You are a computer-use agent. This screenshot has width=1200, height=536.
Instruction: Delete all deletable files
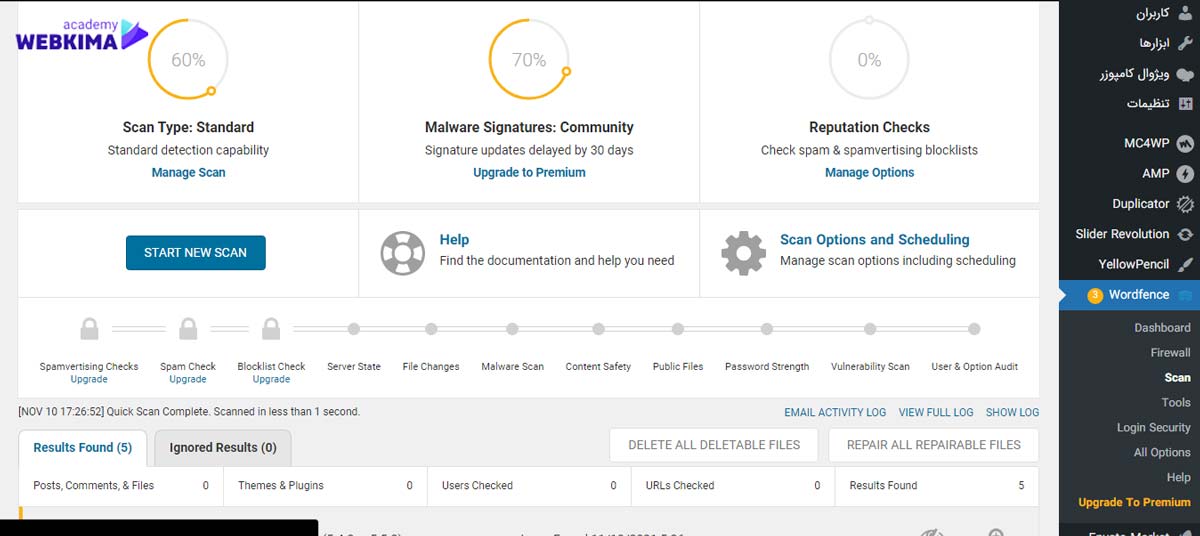pyautogui.click(x=714, y=445)
